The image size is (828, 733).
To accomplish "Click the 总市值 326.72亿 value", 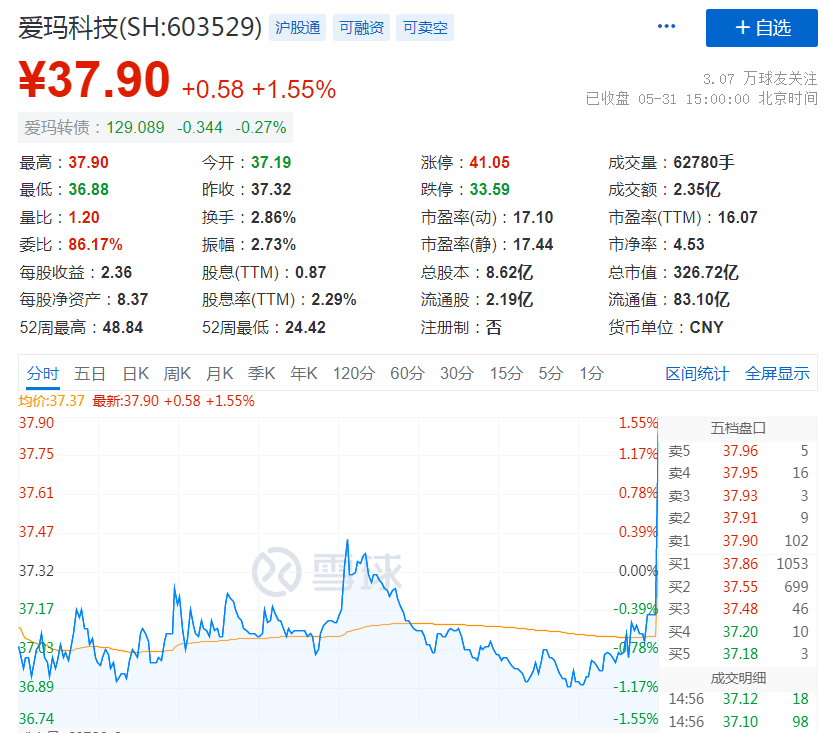I will (x=706, y=272).
